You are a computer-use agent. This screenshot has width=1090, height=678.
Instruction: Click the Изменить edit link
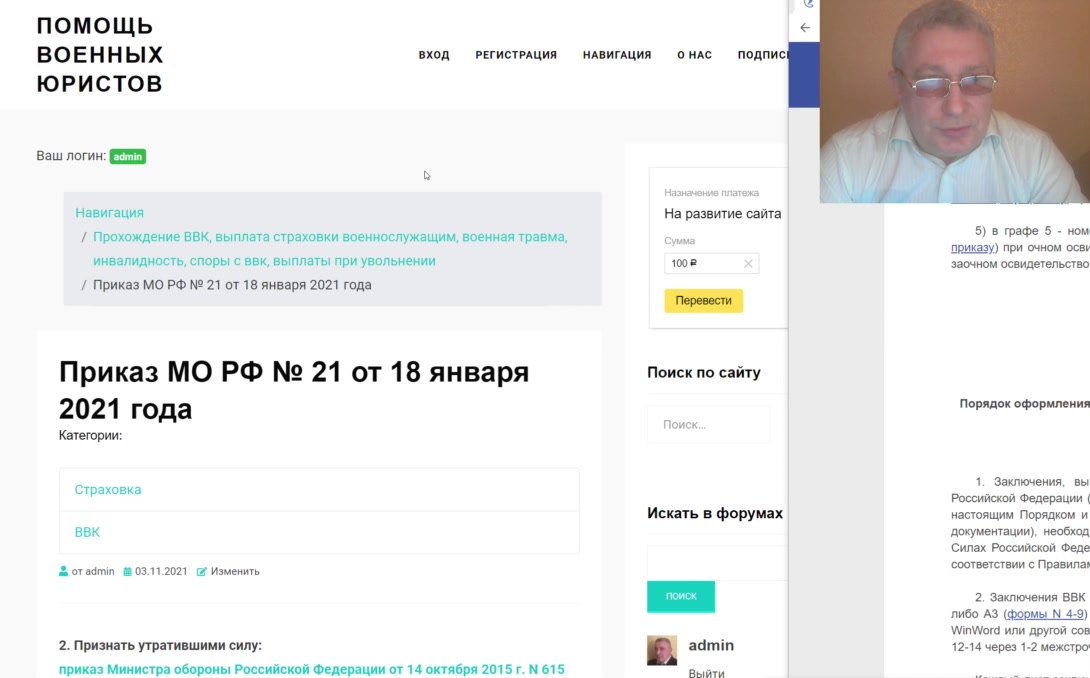click(x=235, y=572)
